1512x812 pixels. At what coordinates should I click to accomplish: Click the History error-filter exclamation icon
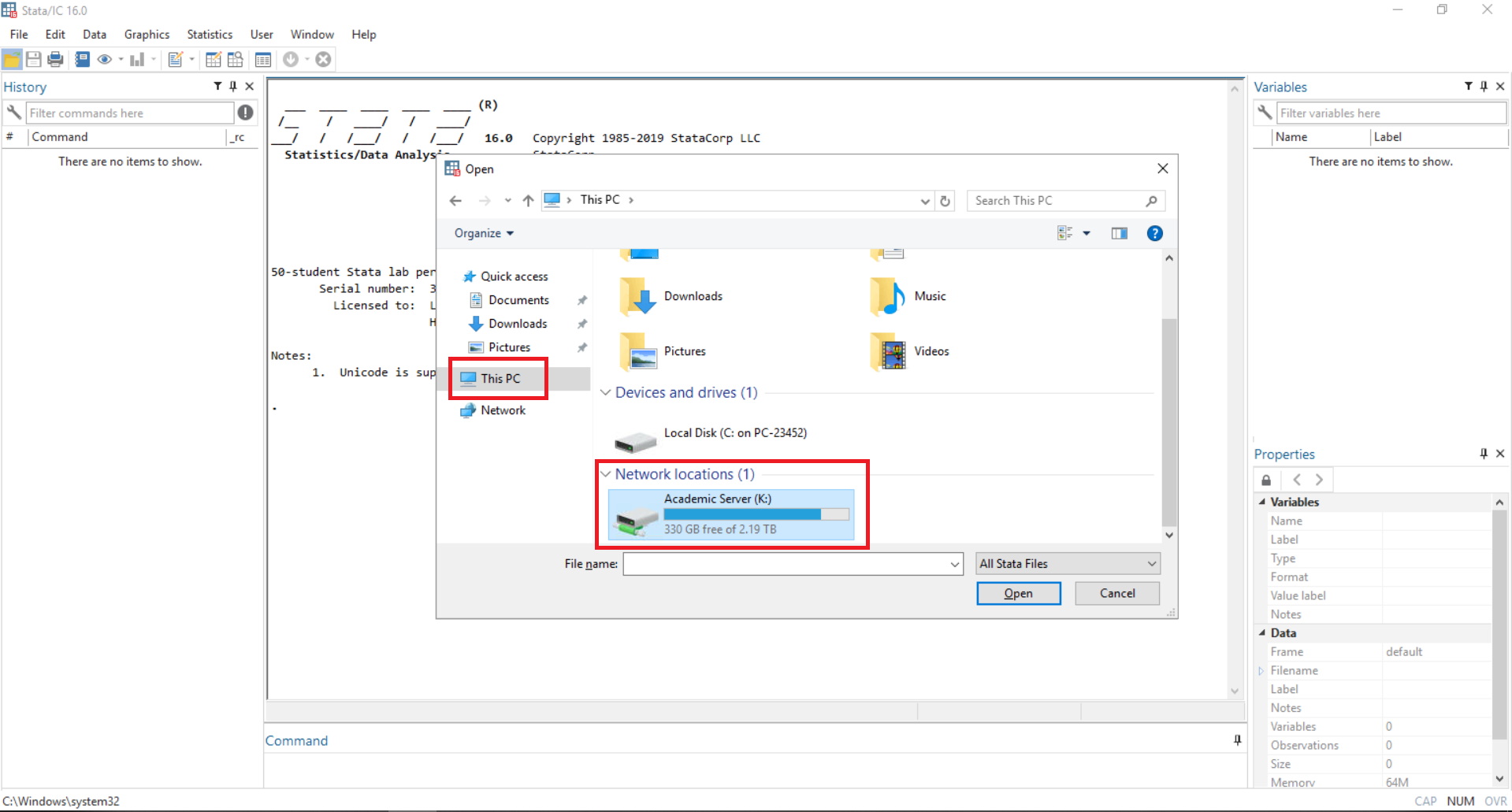tap(246, 113)
